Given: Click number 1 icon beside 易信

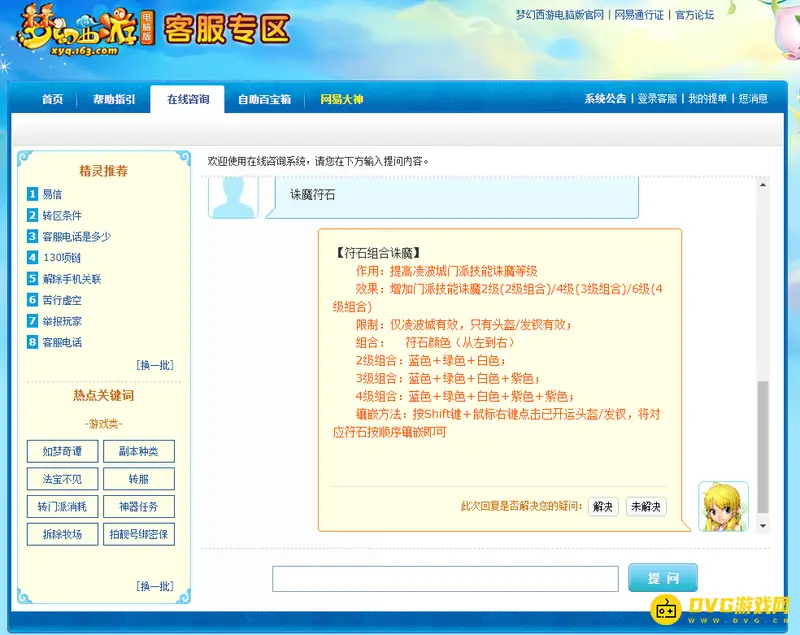Looking at the screenshot, I should tap(32, 194).
